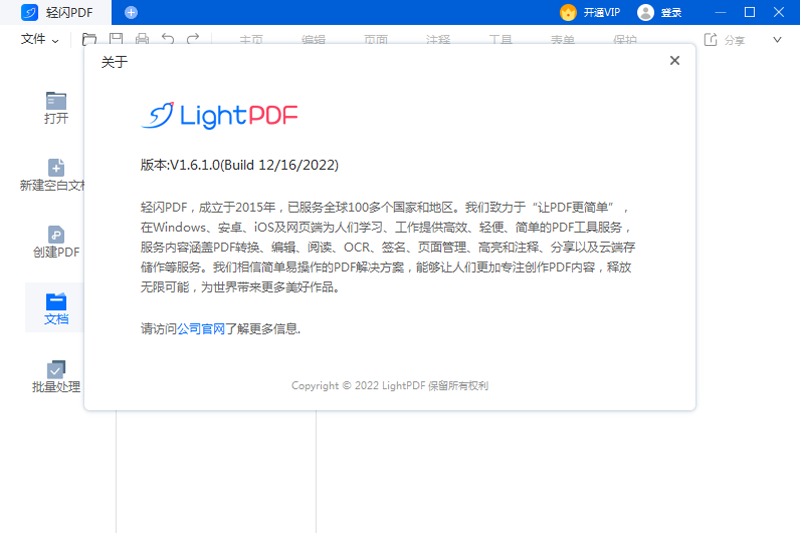Click the print toolbar icon
Viewport: 800px width, 533px height.
point(142,39)
